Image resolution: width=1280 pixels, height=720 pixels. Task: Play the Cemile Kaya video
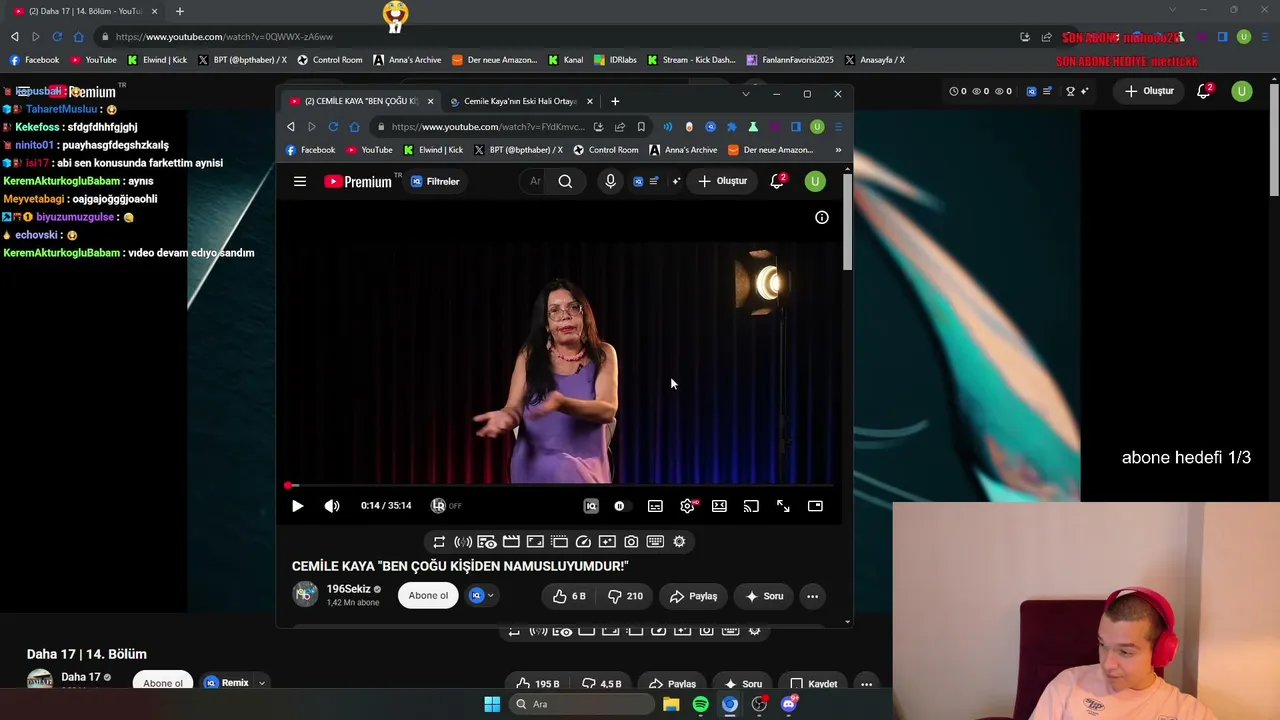297,506
